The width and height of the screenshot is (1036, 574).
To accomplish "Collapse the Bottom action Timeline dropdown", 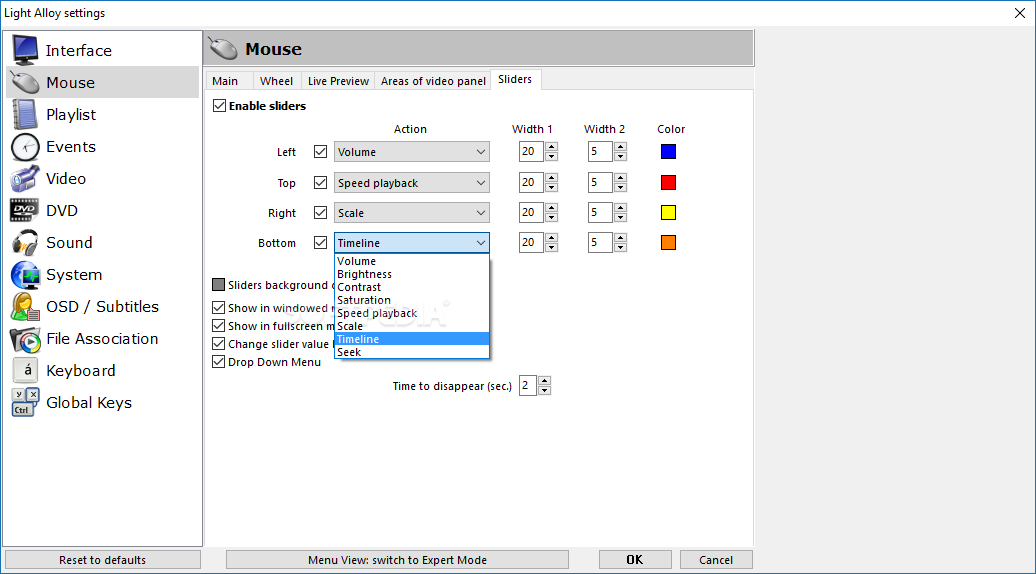I will click(412, 243).
